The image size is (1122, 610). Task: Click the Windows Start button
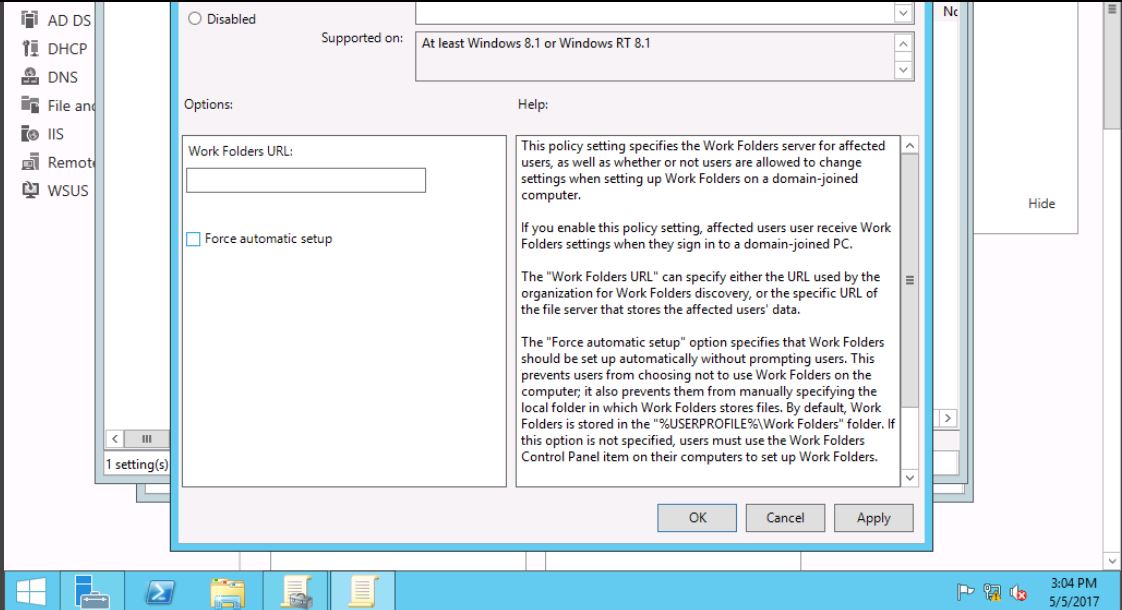(x=30, y=589)
